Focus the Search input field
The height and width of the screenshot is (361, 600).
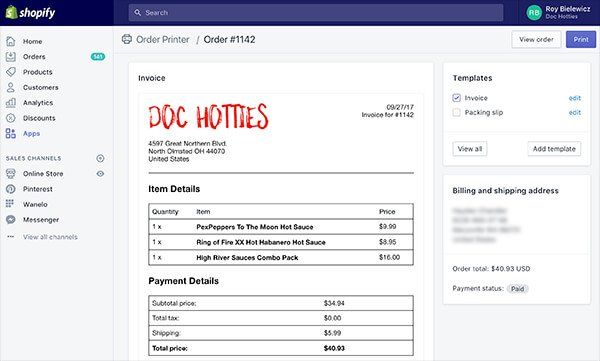(316, 13)
